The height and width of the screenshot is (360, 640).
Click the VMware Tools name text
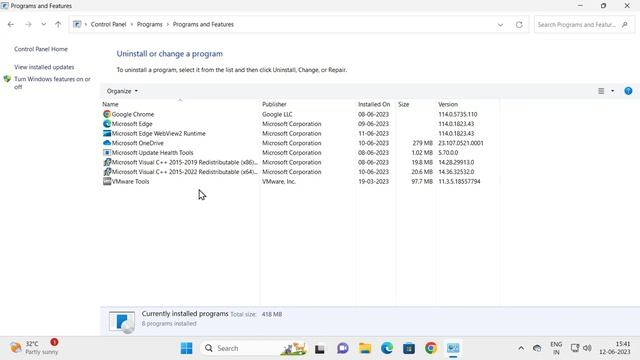point(131,182)
